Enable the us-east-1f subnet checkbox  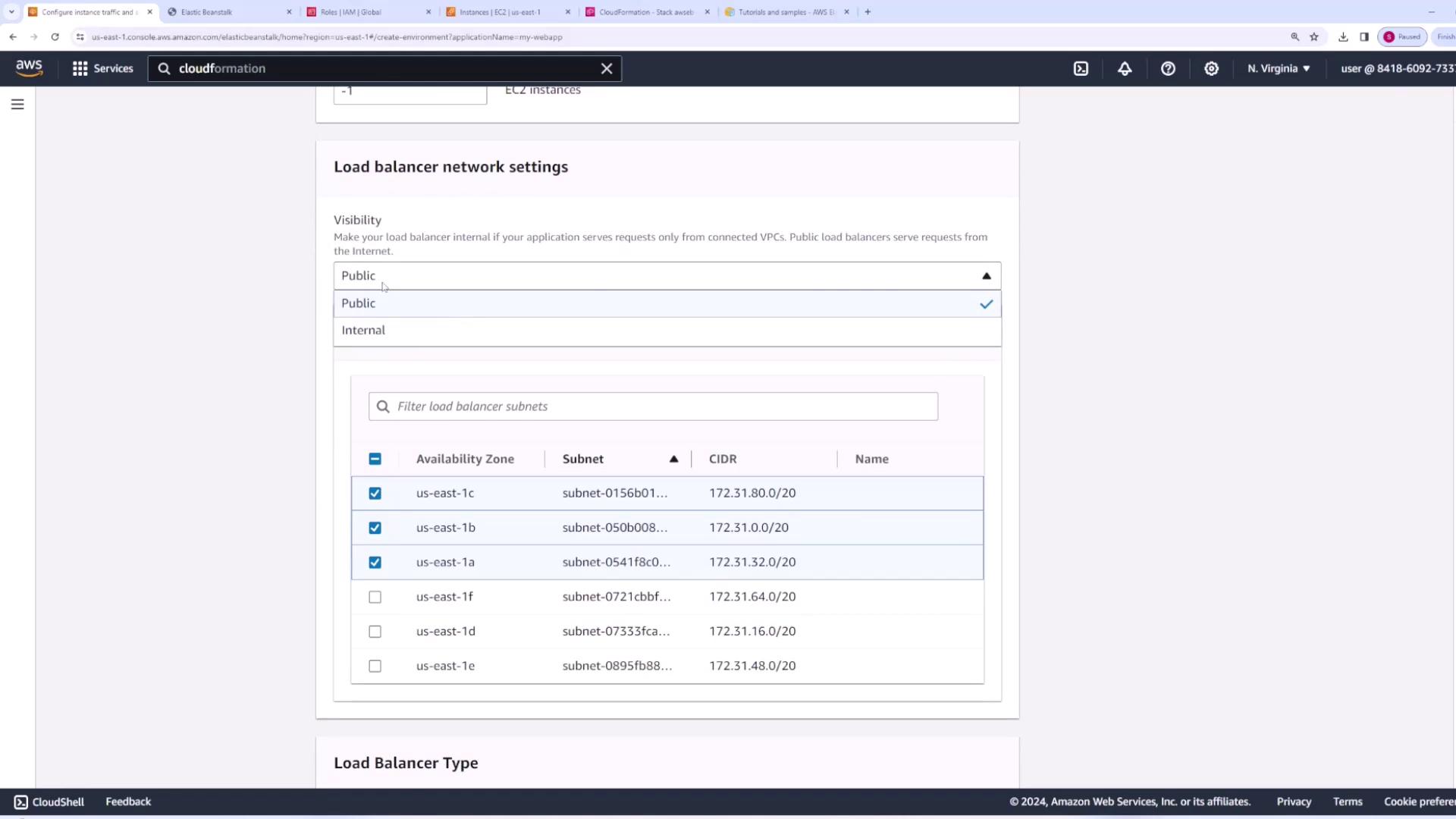coord(375,598)
